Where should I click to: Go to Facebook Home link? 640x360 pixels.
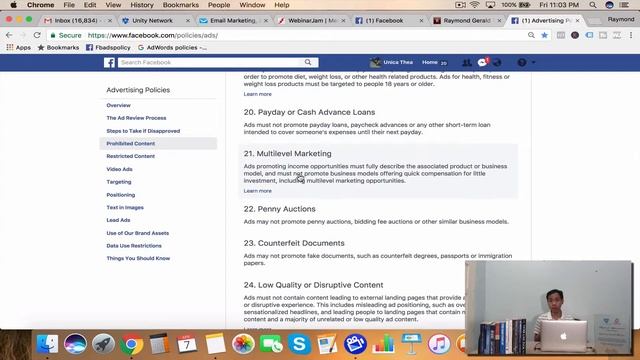click(x=430, y=62)
